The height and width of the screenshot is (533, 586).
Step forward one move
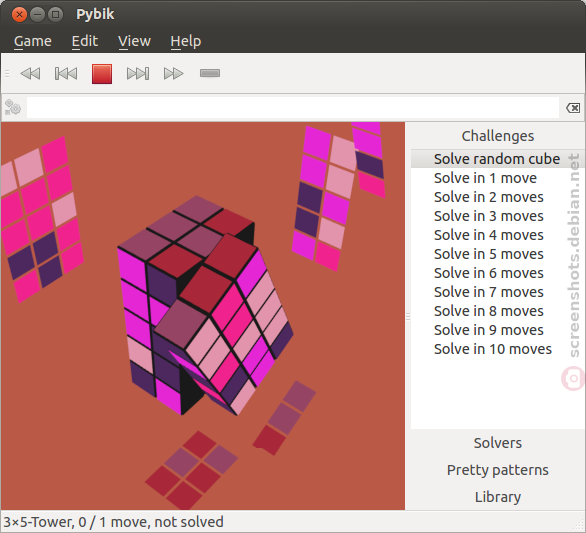click(x=138, y=73)
